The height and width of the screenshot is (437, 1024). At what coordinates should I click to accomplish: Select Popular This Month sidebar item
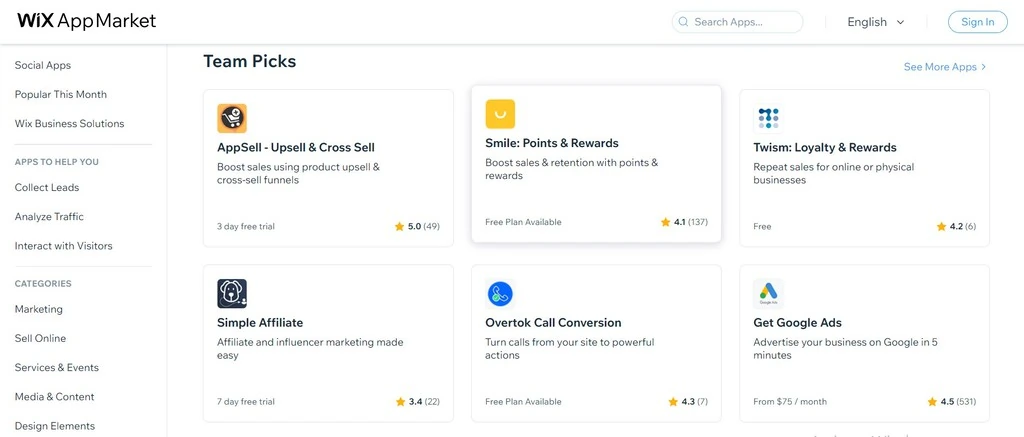tap(61, 94)
